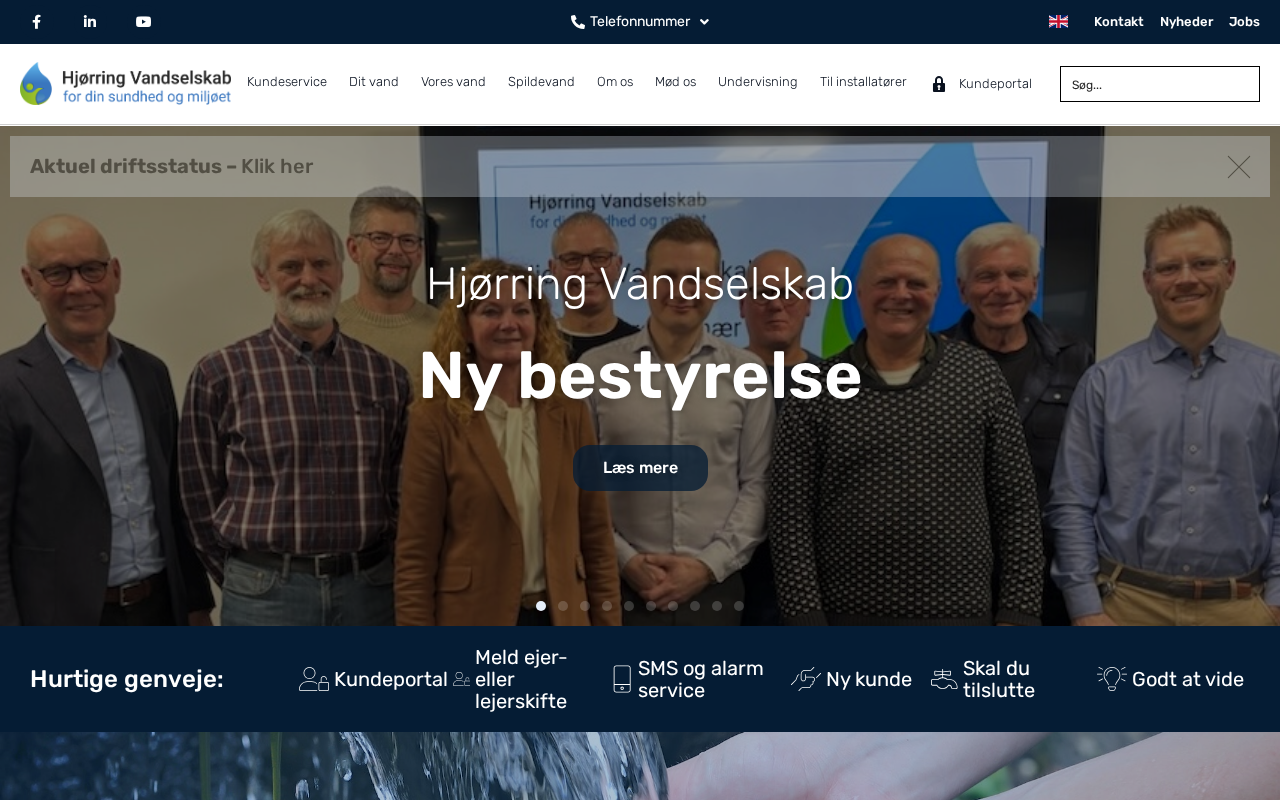
Task: Open the Mød os menu
Action: [x=675, y=82]
